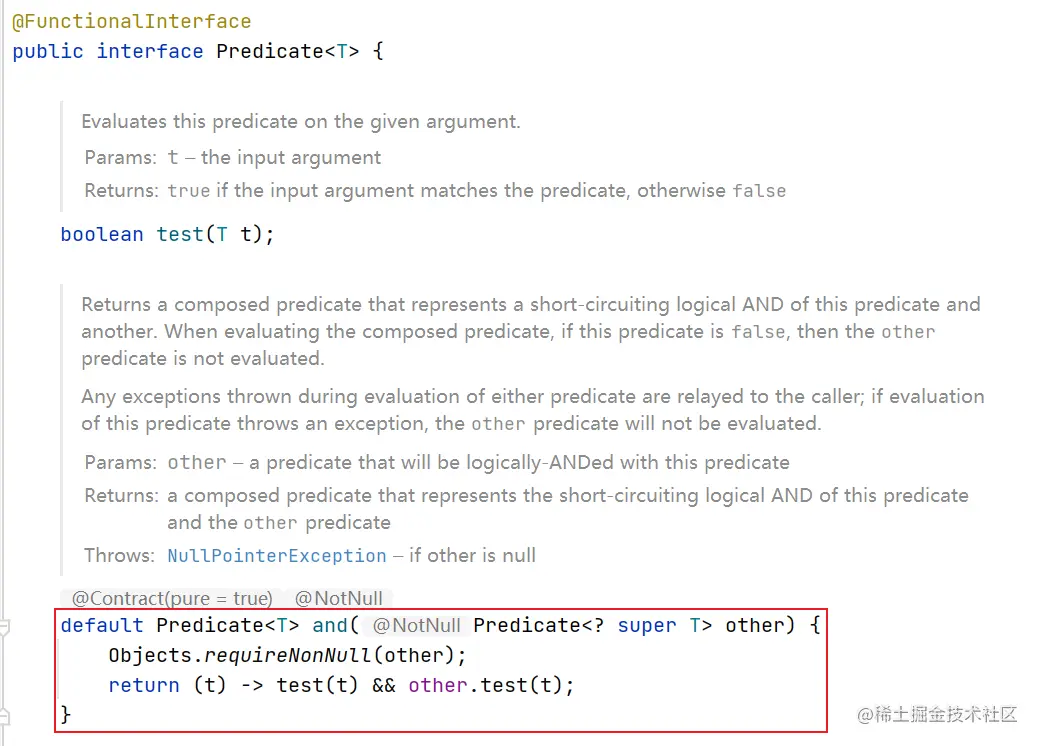
Task: Click the NullPointerException link in Throws
Action: click(x=276, y=555)
